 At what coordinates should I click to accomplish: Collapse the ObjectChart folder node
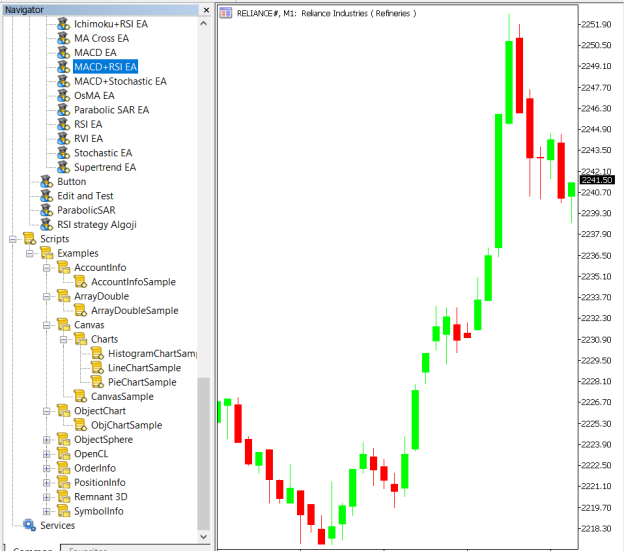coord(47,411)
